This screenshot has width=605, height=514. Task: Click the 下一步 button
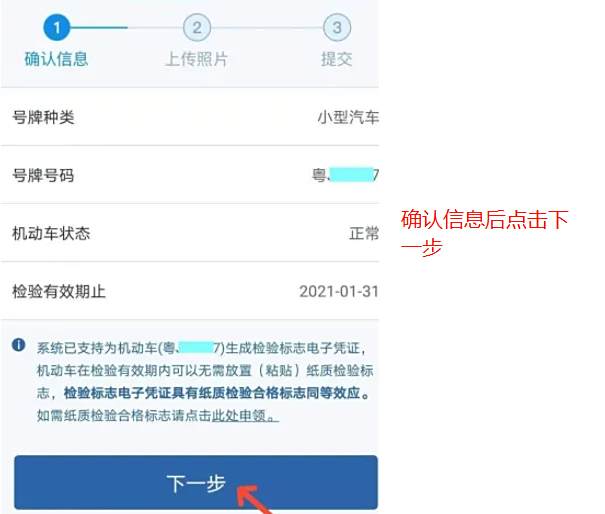click(x=196, y=482)
